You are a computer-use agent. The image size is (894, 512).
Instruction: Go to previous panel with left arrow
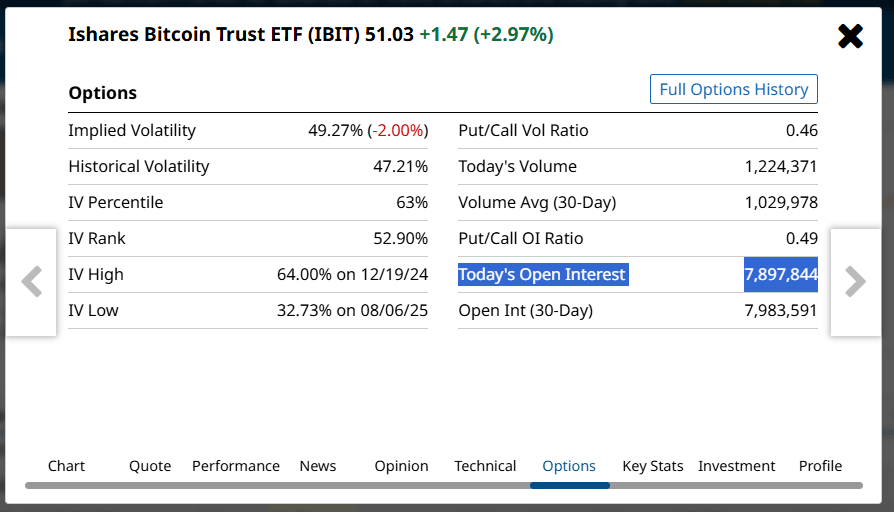point(32,282)
